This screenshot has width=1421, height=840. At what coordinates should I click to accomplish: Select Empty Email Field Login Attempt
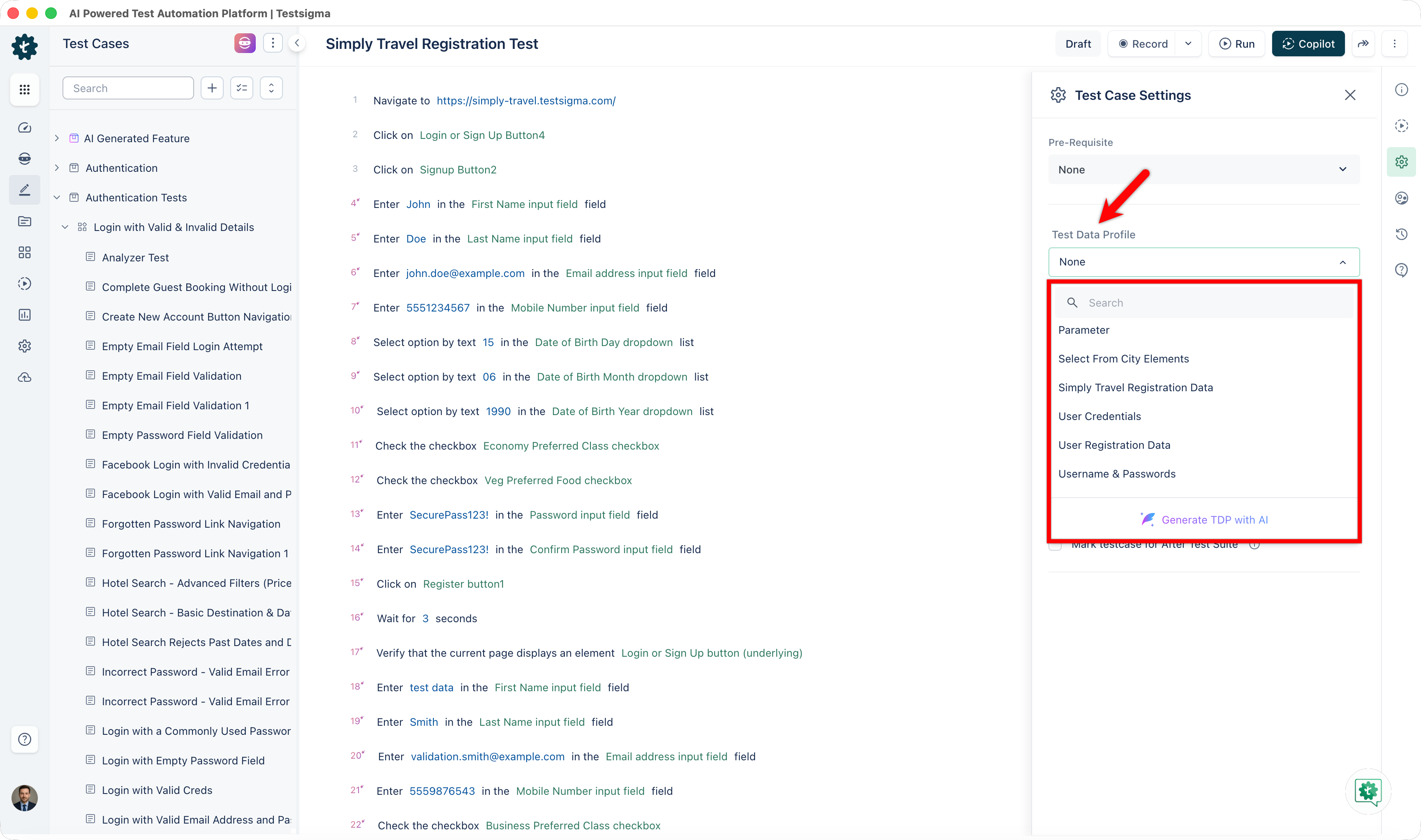(182, 346)
